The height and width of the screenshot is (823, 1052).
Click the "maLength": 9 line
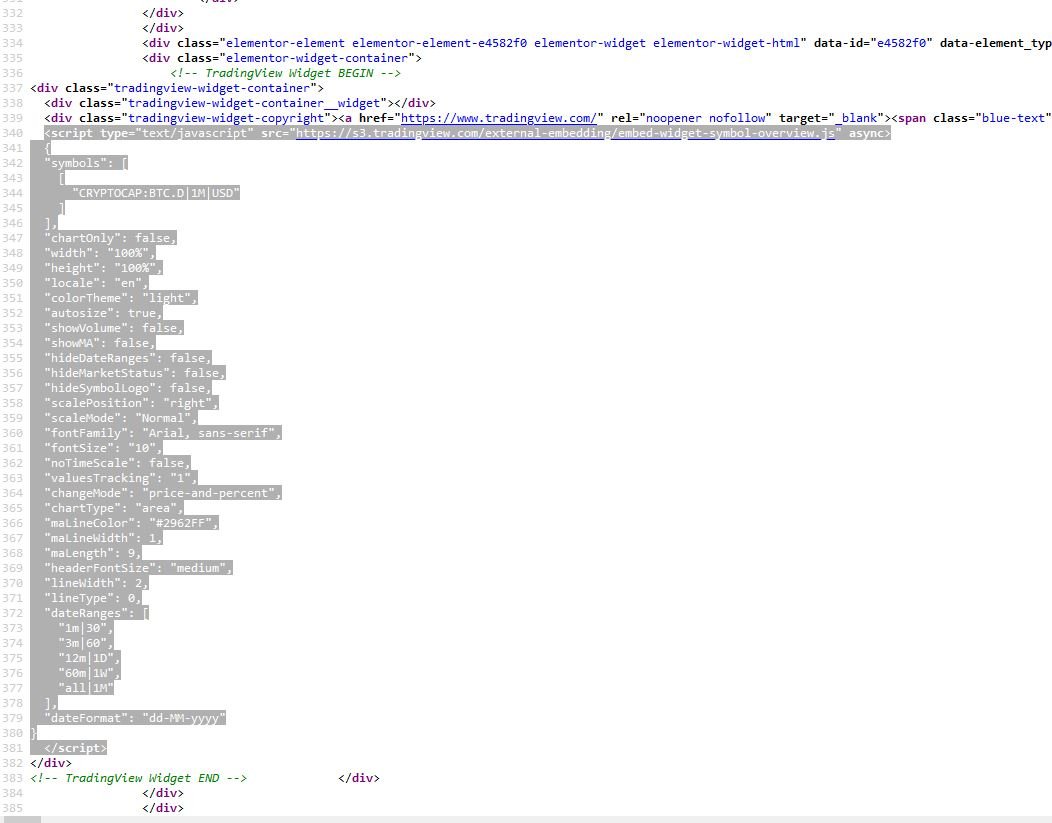[x=93, y=553]
